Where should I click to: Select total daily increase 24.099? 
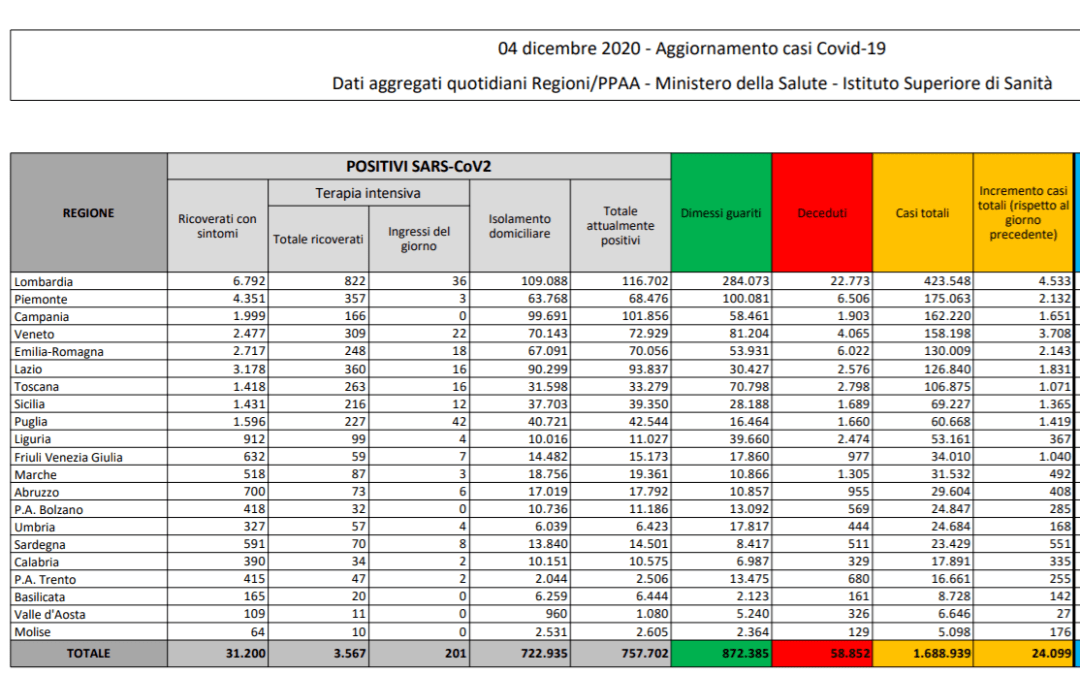pos(1051,654)
